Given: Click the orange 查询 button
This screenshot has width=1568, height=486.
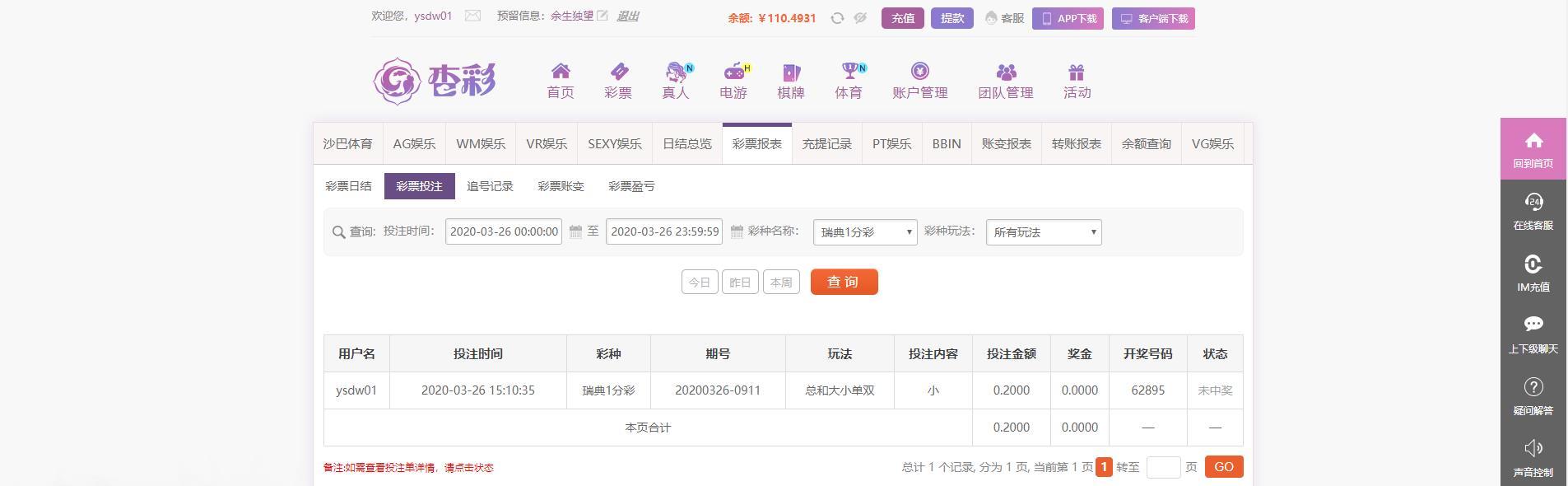Looking at the screenshot, I should pyautogui.click(x=844, y=282).
